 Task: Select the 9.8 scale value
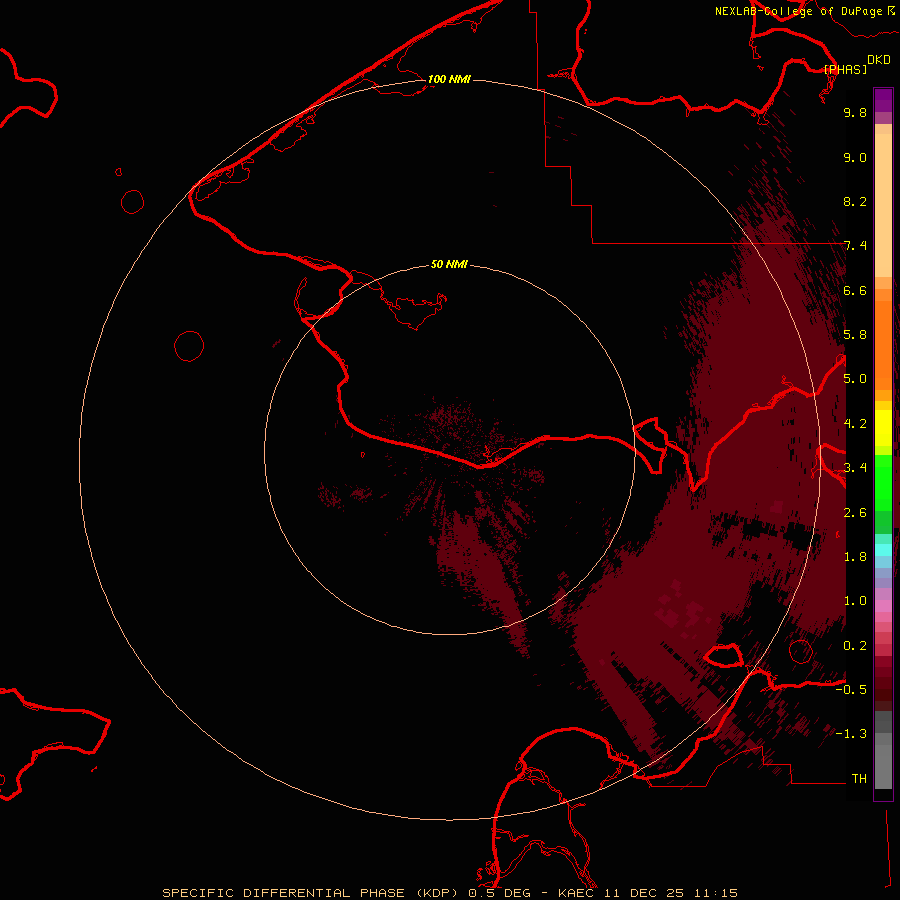pos(855,112)
